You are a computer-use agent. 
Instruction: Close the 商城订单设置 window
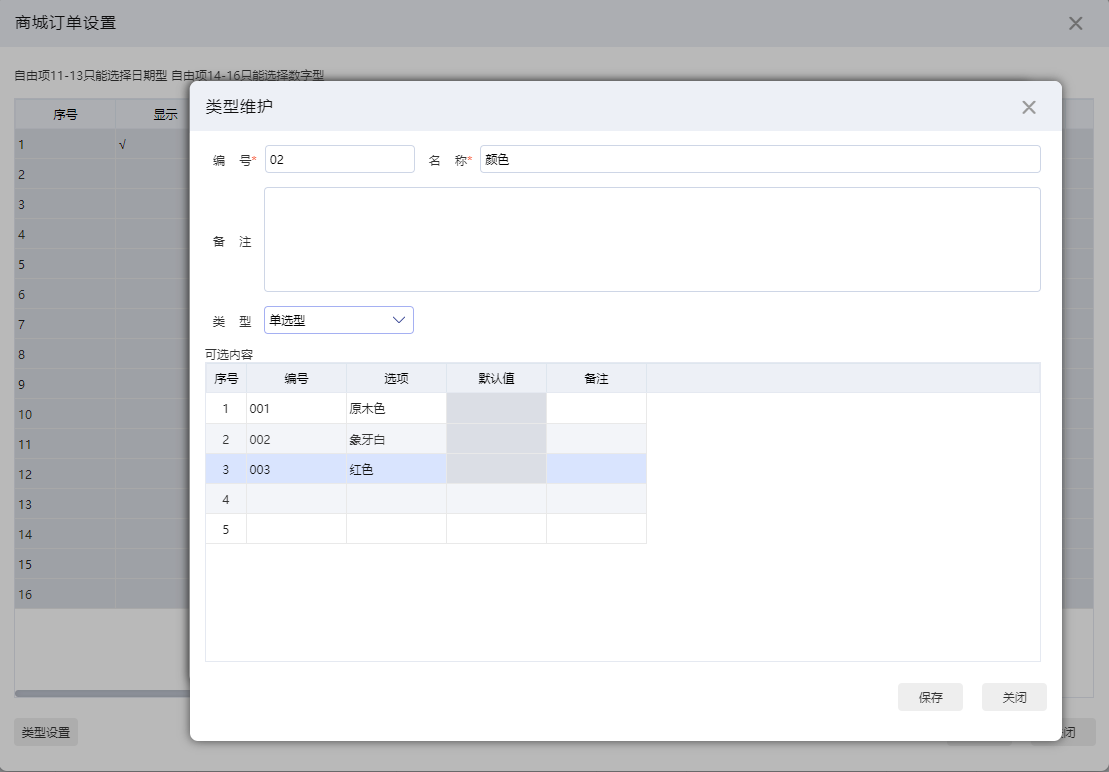click(x=1075, y=23)
